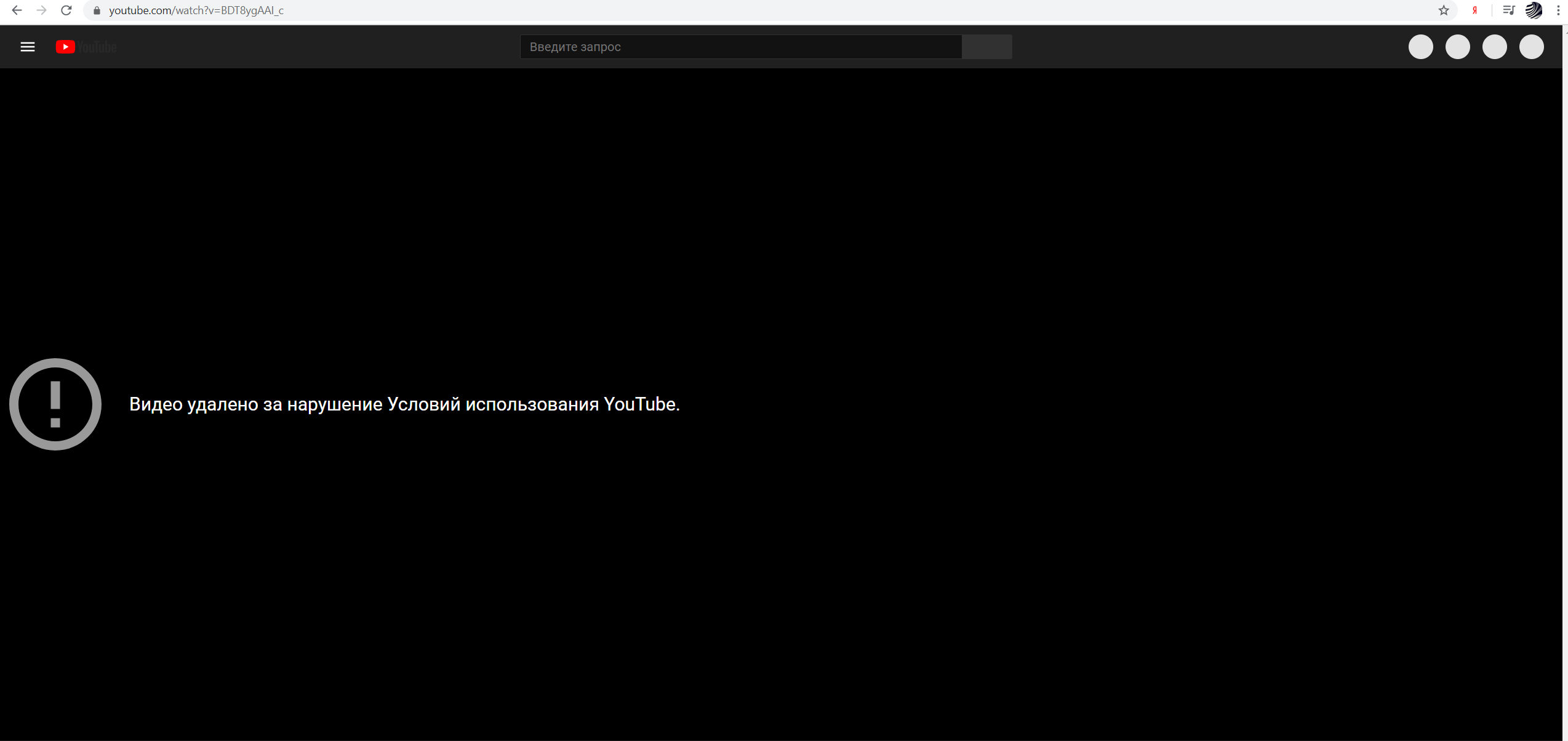Click second placeholder circle in YouTube header

point(1457,47)
